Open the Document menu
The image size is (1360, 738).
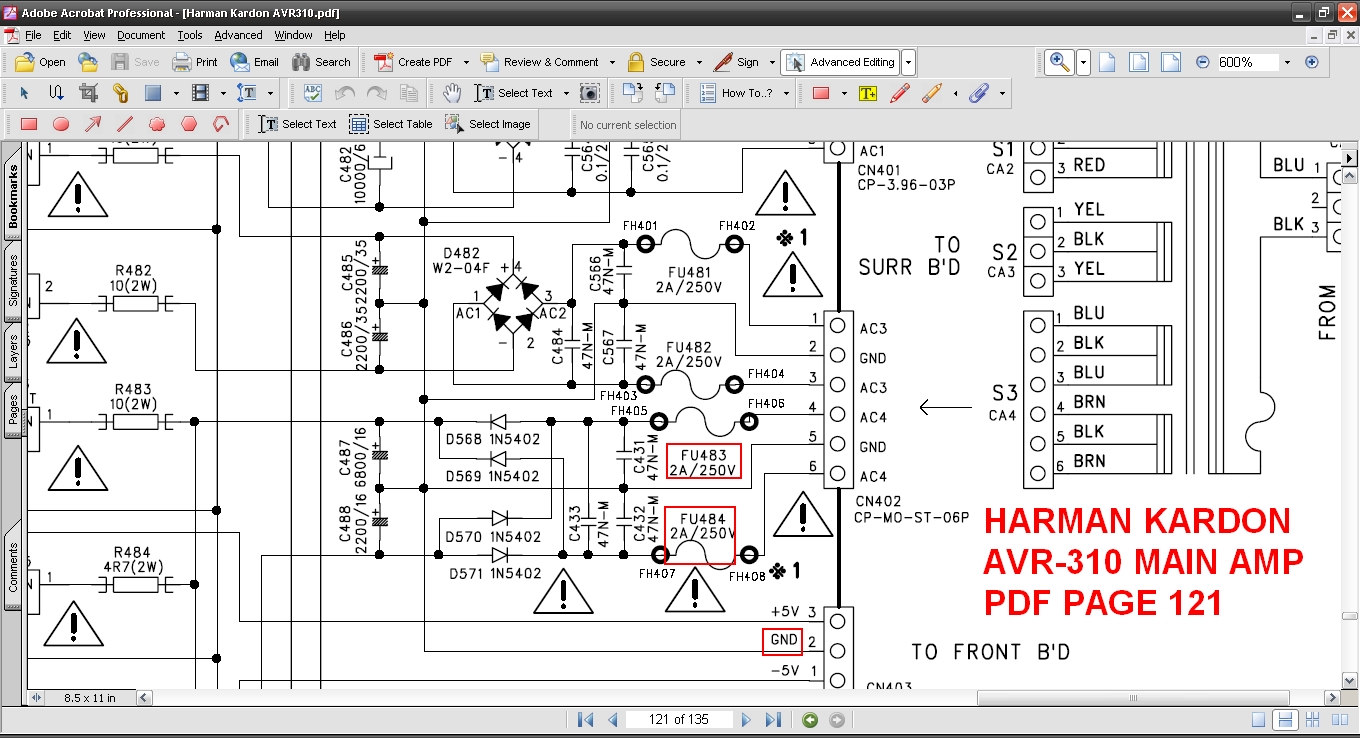[x=141, y=35]
